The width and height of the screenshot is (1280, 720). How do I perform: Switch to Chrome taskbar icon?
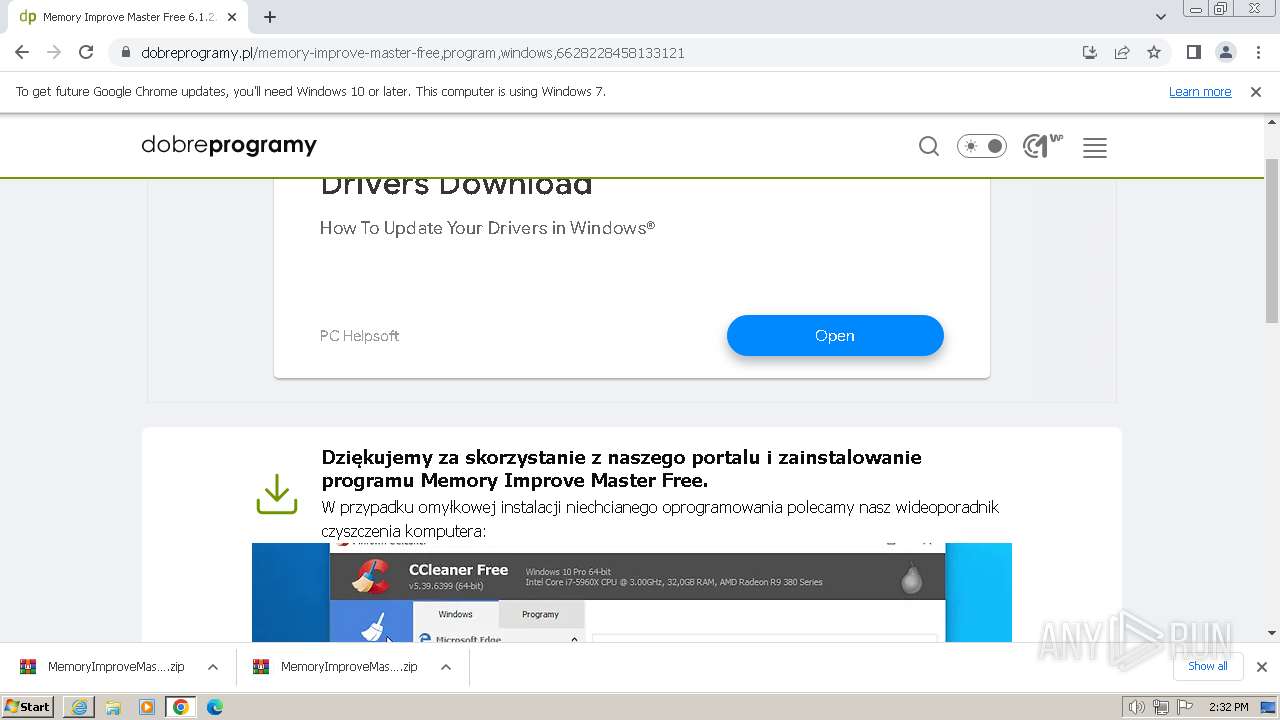click(x=181, y=707)
